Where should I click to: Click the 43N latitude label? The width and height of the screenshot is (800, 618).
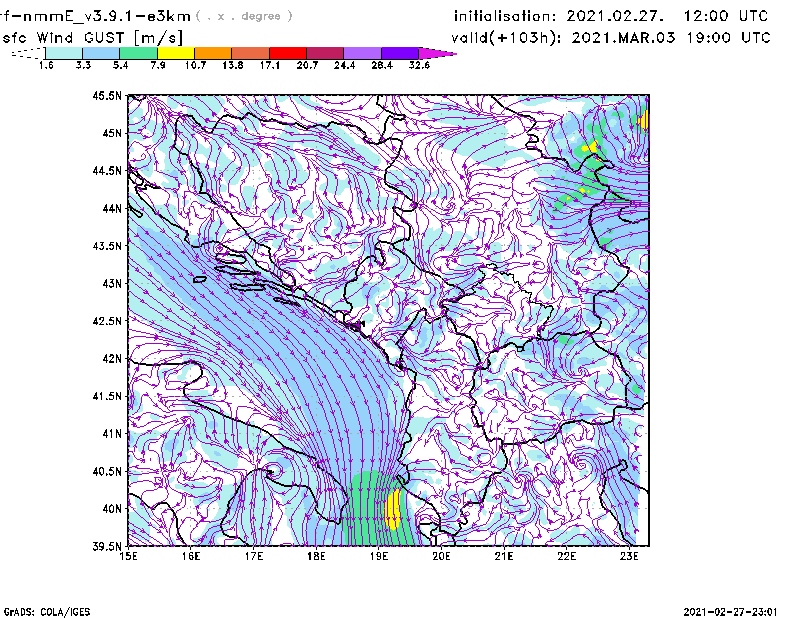pyautogui.click(x=112, y=283)
